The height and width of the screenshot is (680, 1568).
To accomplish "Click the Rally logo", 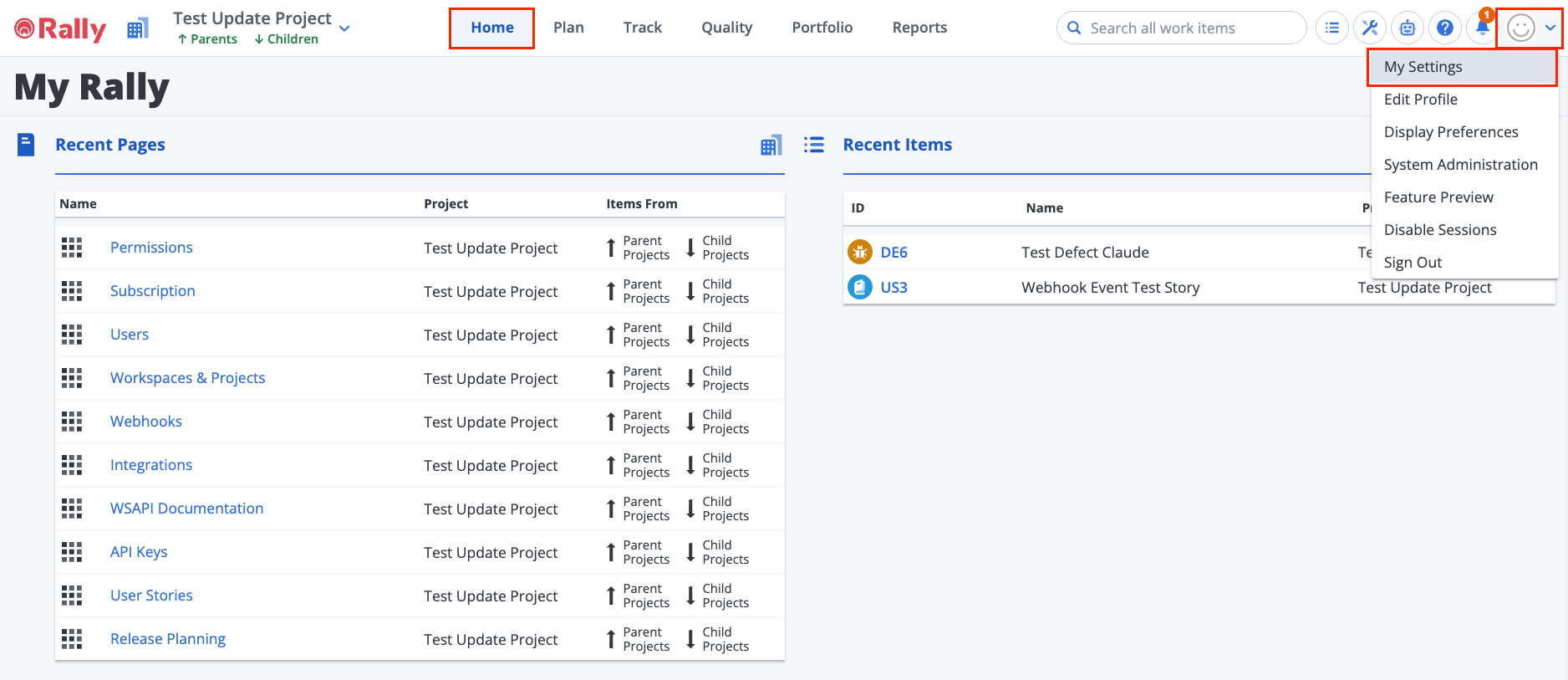I will pos(60,29).
